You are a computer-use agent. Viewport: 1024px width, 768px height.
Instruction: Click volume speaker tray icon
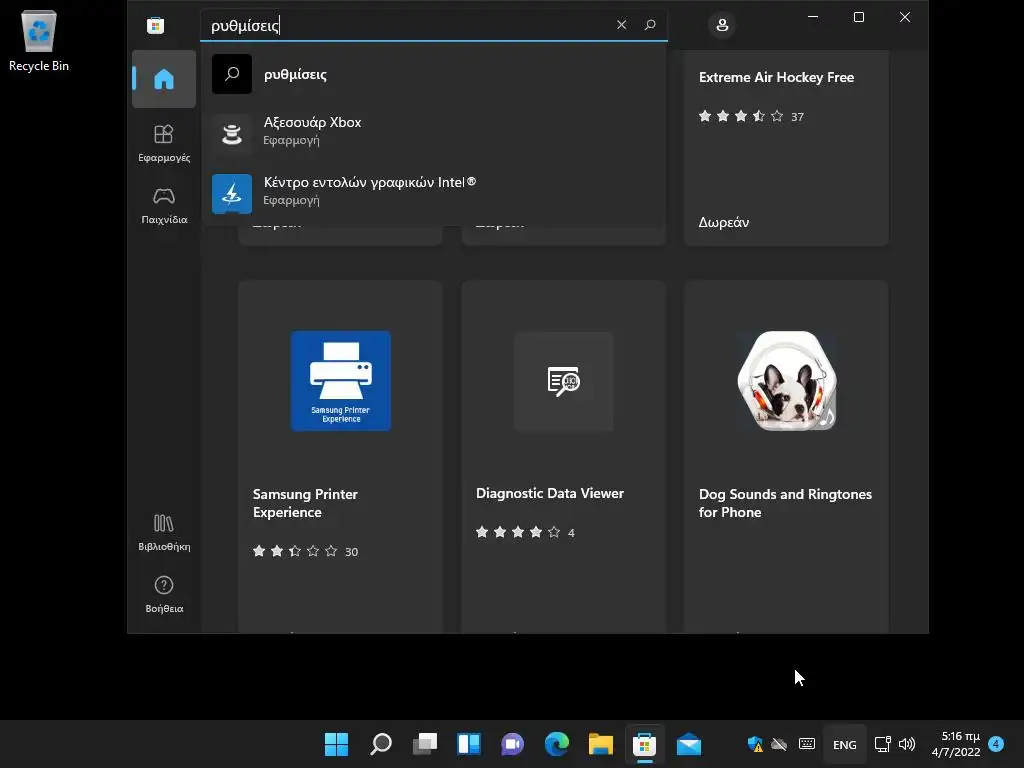pos(906,744)
